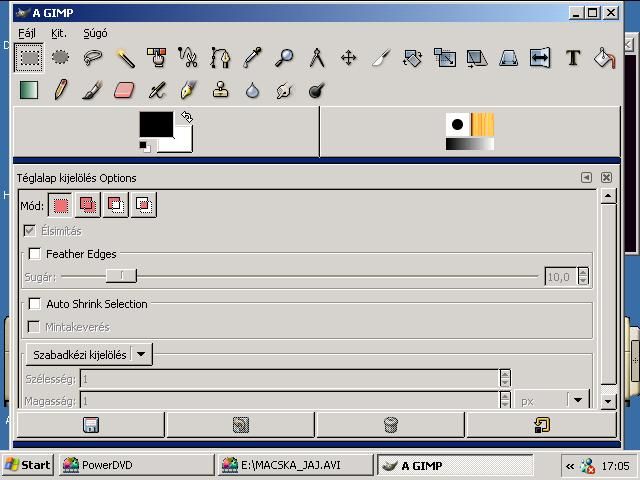This screenshot has width=640, height=480.
Task: Click the black foreground color swatch
Action: [x=156, y=124]
